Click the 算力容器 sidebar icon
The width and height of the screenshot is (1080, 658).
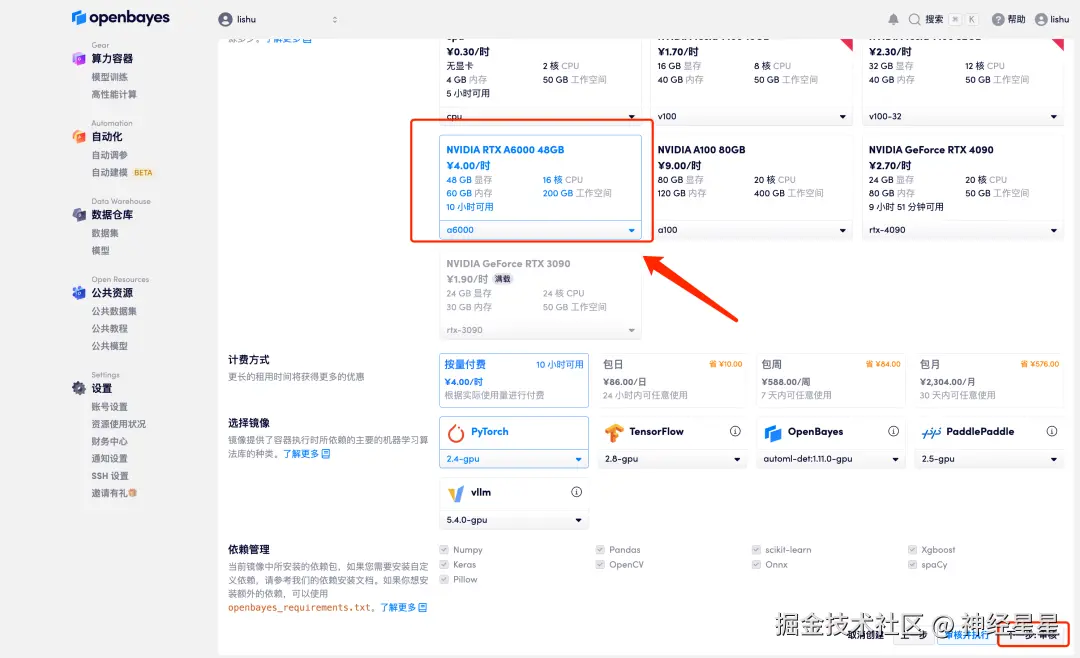coord(79,59)
